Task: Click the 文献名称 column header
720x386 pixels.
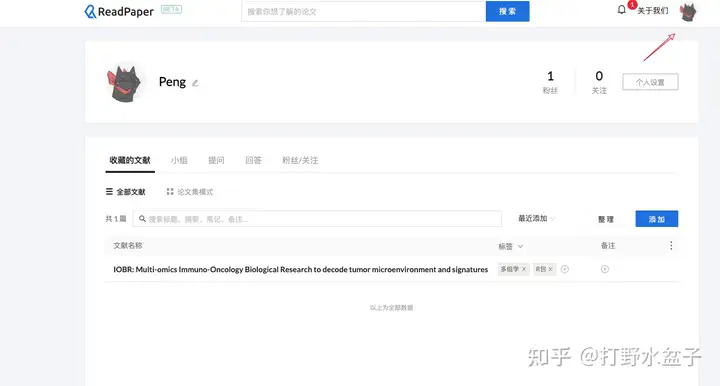Action: [128, 246]
